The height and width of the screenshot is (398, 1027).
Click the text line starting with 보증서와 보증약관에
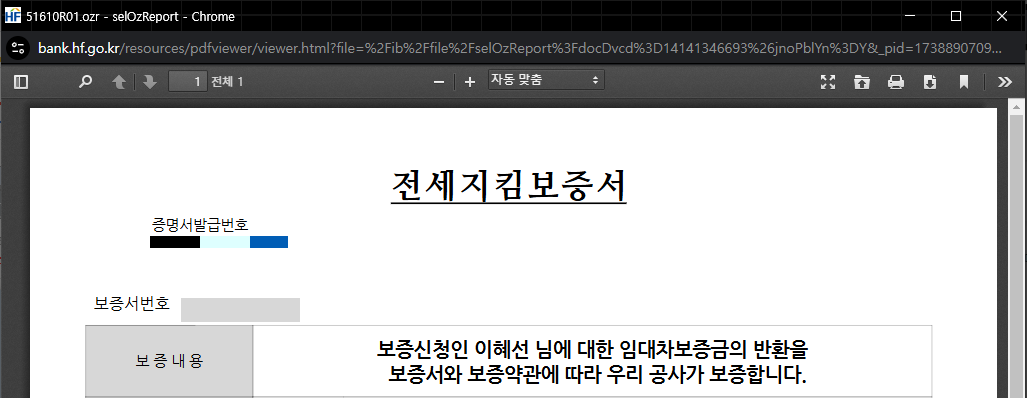pyautogui.click(x=597, y=376)
